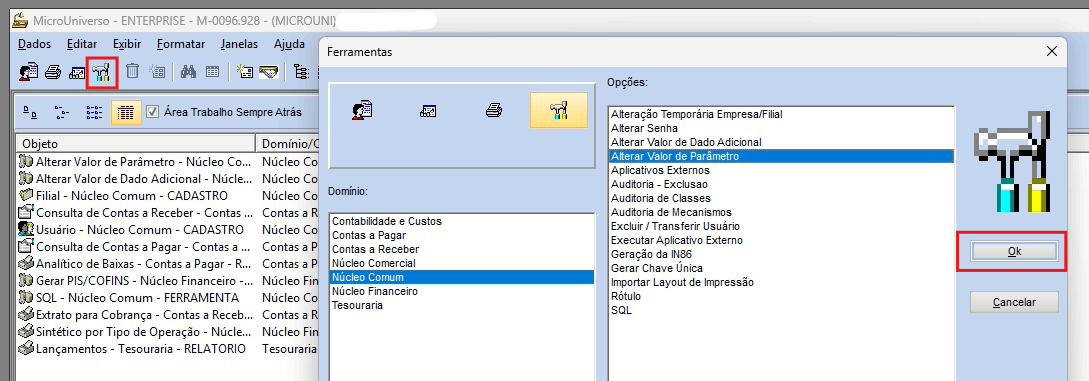The width and height of the screenshot is (1089, 381).
Task: Select option Excluir / Transferir Usuário
Action: 781,226
